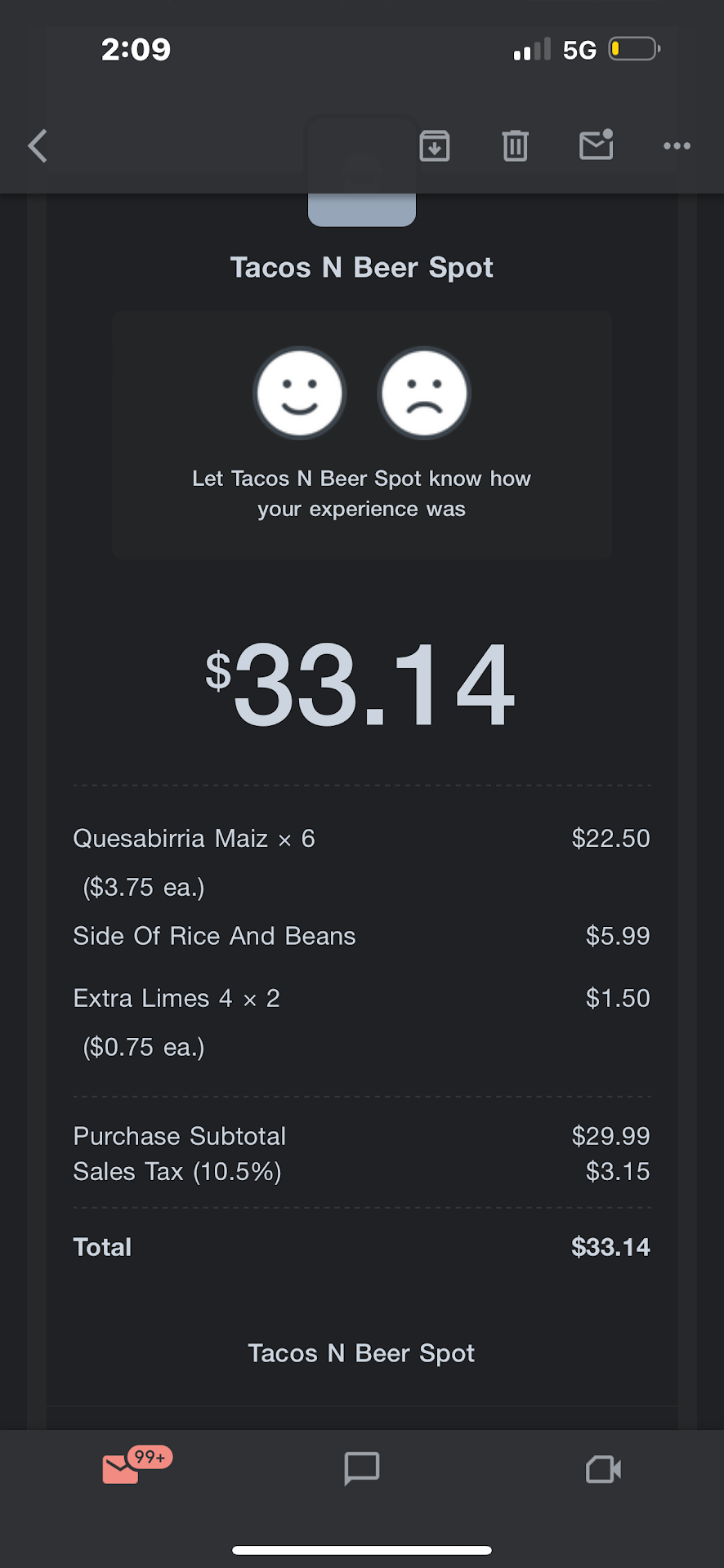Screen dimensions: 724x1568
Task: Select the Extra Limes 4 line item
Action: pyautogui.click(x=177, y=998)
